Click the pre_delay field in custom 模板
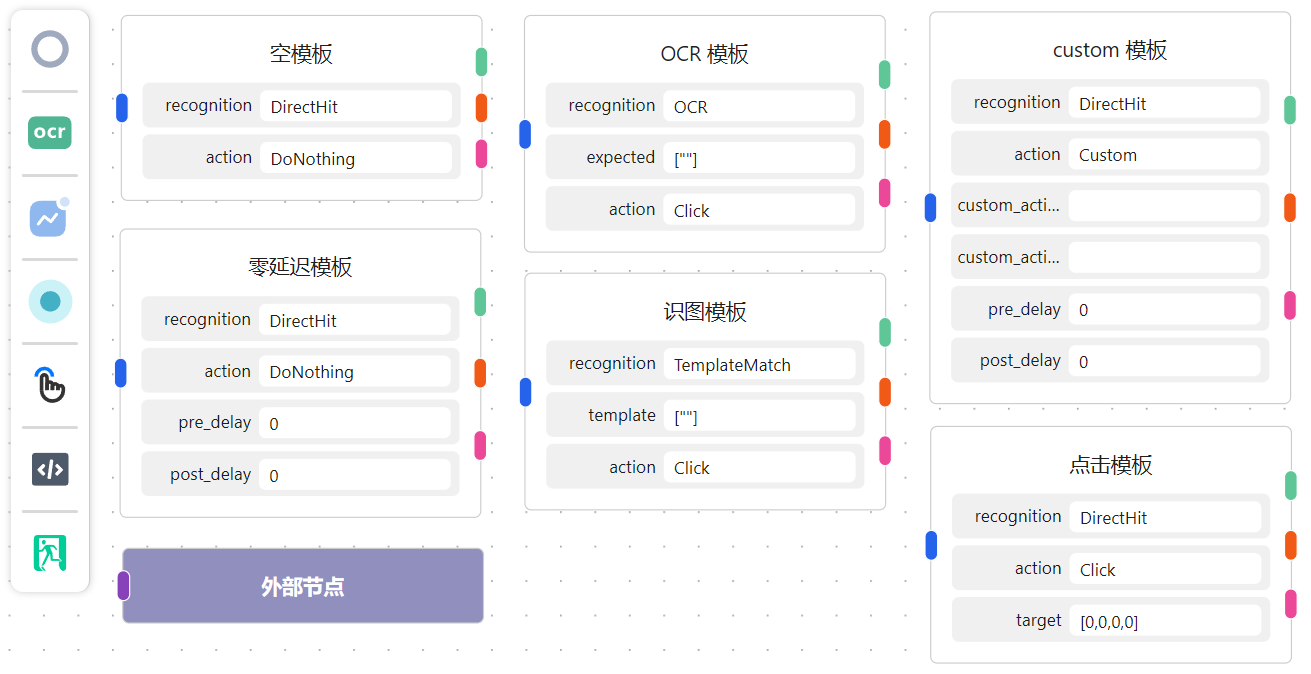This screenshot has width=1311, height=674. coord(1163,309)
